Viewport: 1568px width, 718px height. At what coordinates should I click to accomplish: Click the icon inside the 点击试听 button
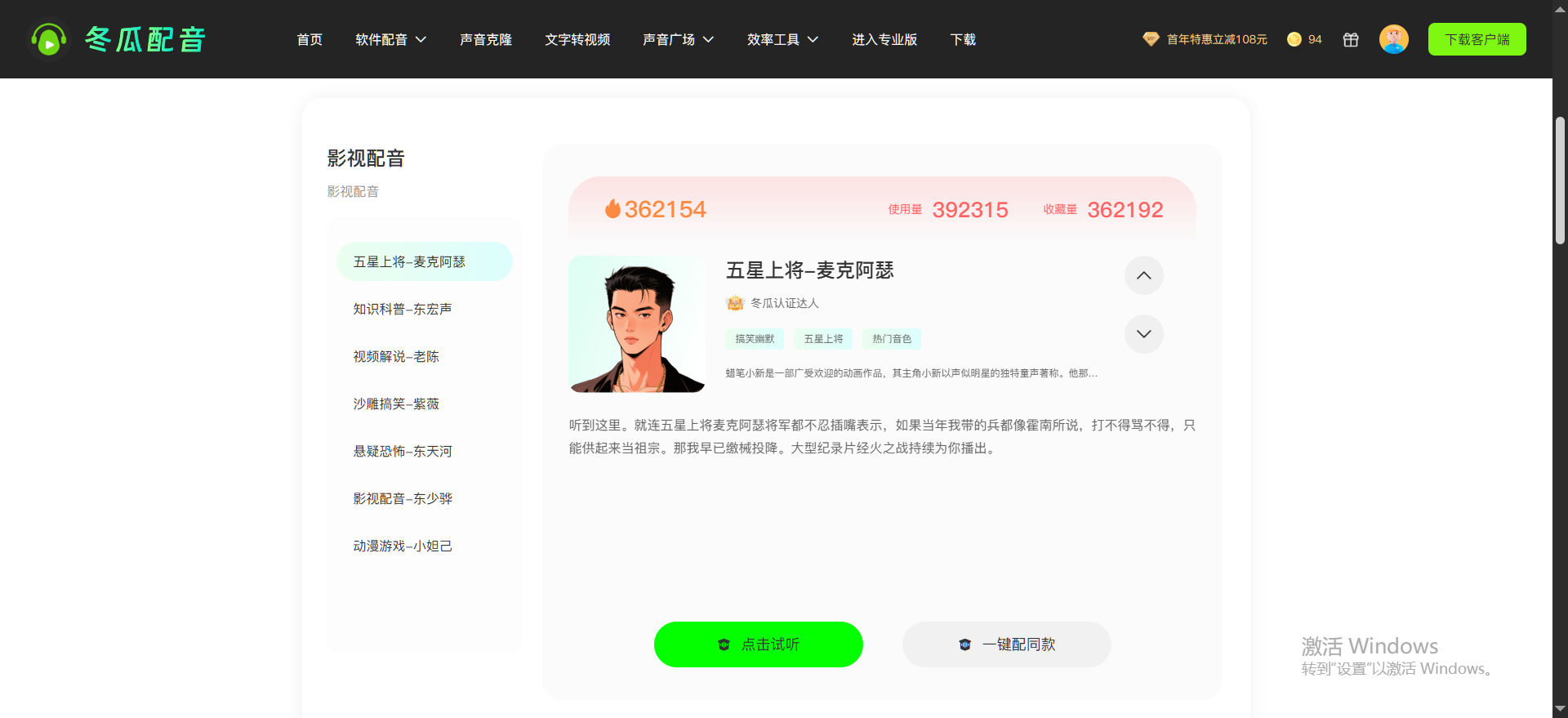(724, 644)
